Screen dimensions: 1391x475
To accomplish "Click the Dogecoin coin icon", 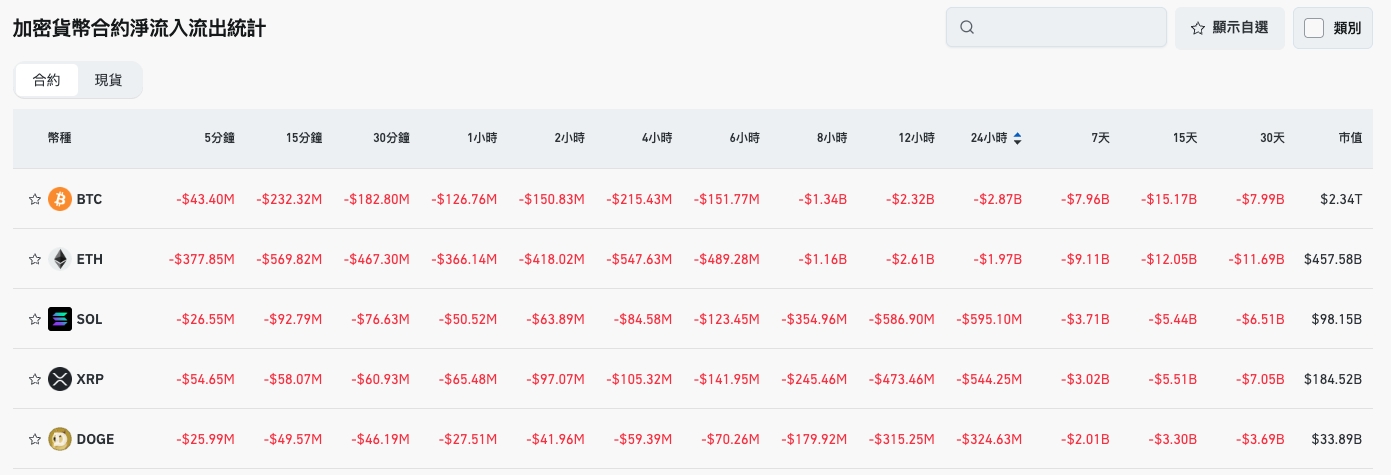I will click(60, 438).
